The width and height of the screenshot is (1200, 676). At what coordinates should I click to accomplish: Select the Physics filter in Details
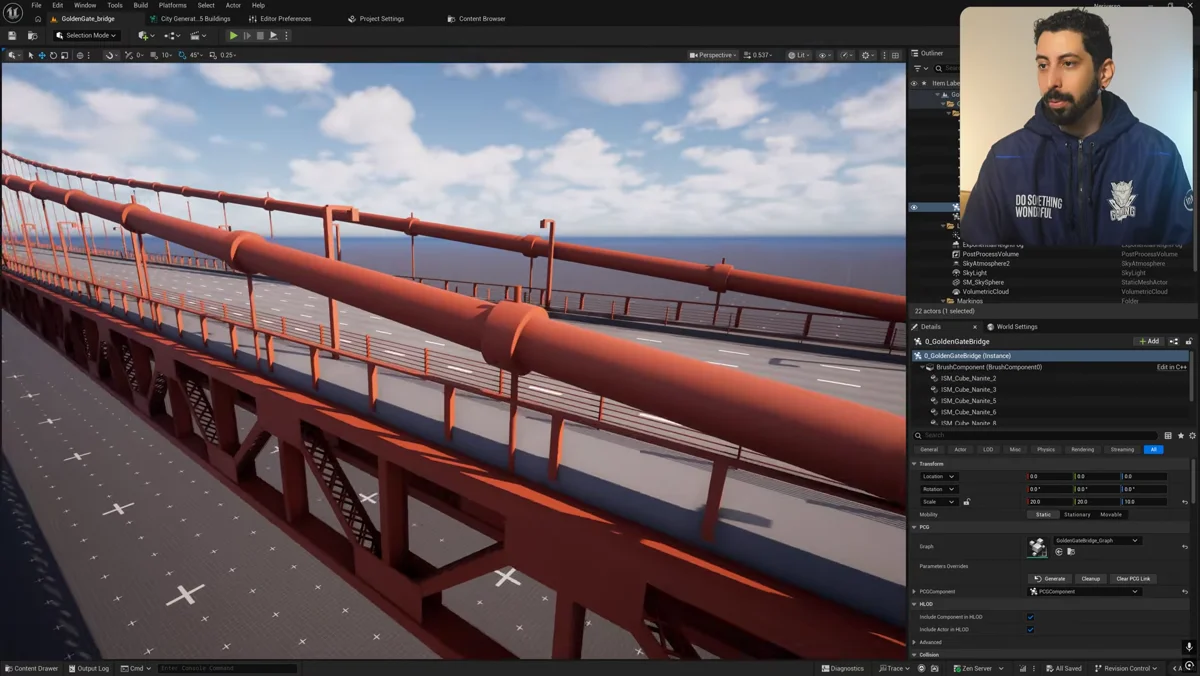tap(1046, 450)
